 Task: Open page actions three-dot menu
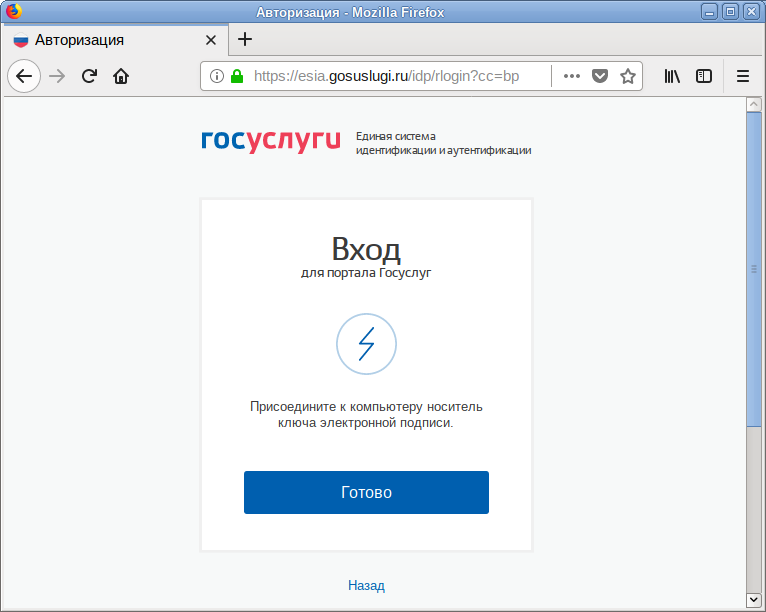[x=572, y=76]
